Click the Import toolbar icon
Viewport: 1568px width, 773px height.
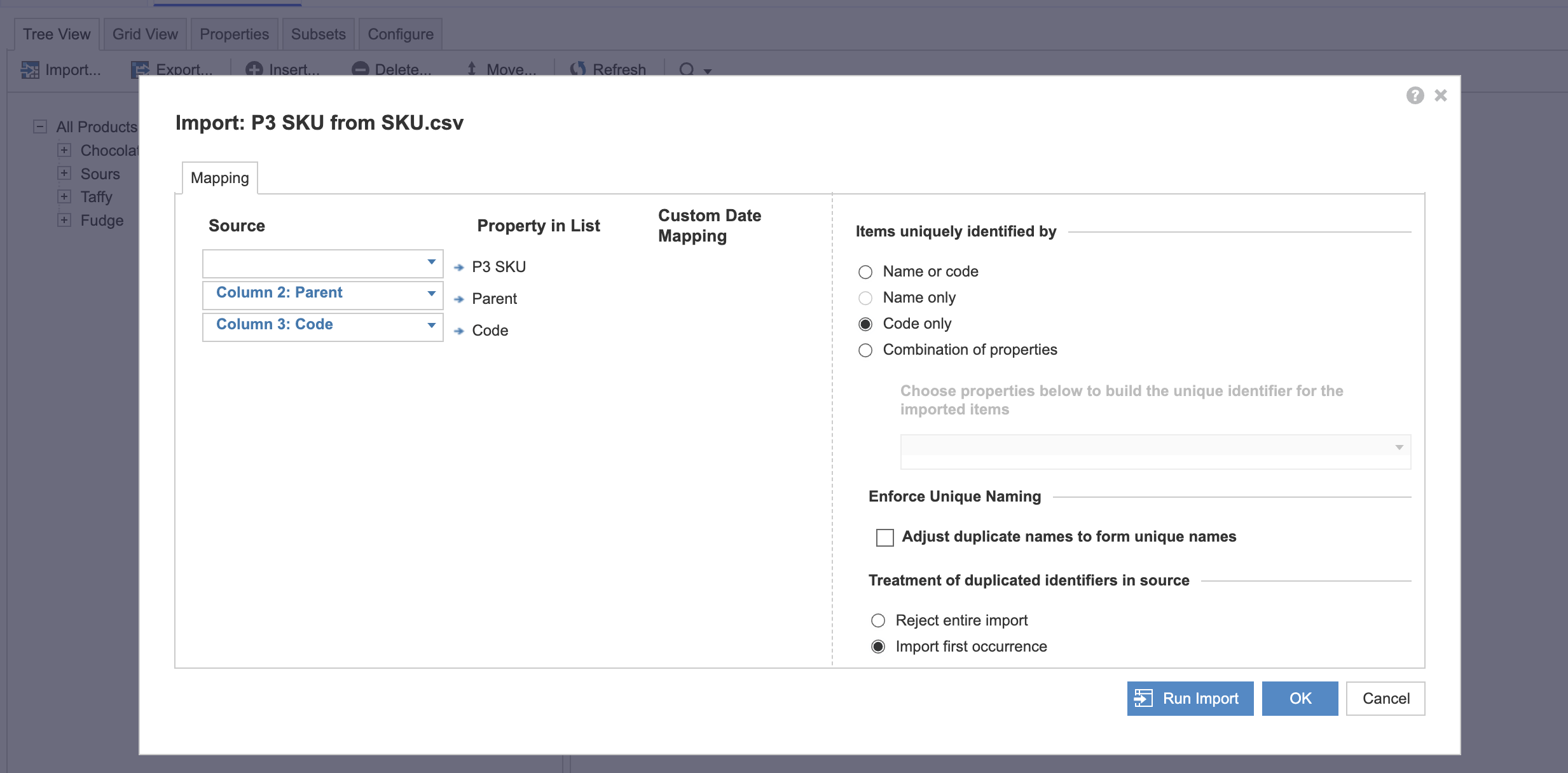(29, 69)
